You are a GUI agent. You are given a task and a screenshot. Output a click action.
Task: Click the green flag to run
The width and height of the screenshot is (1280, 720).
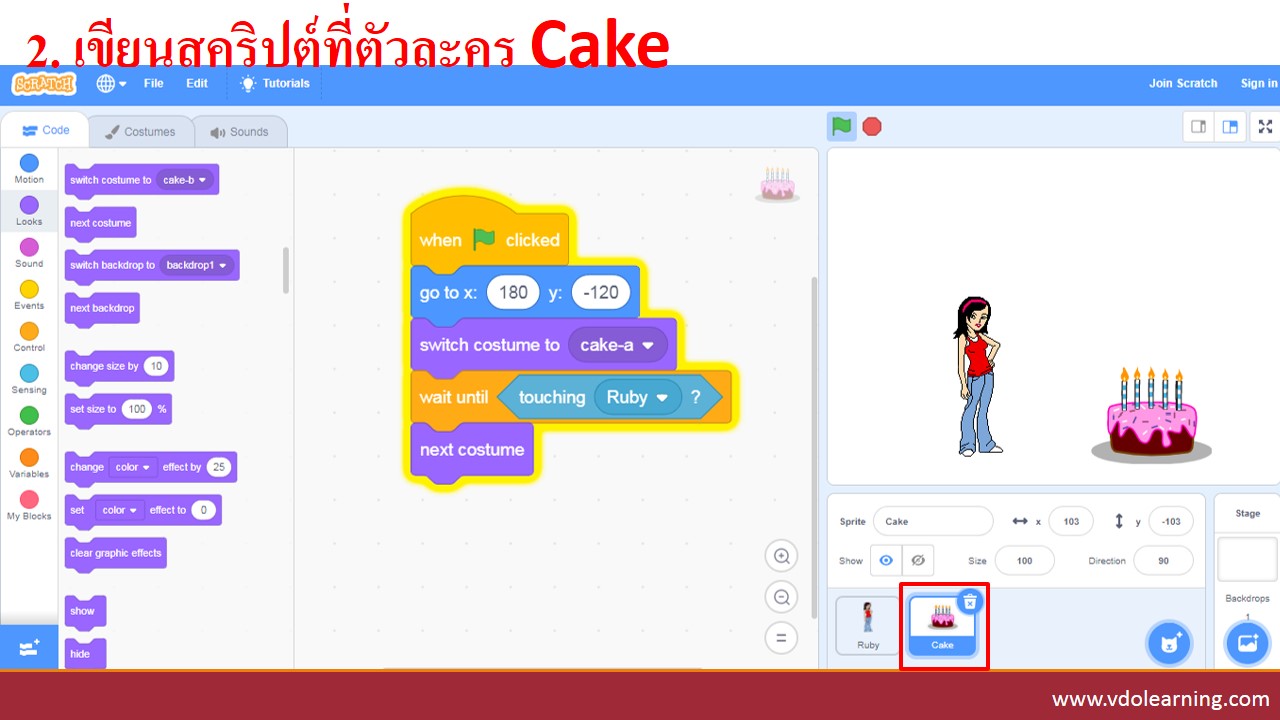pyautogui.click(x=842, y=127)
